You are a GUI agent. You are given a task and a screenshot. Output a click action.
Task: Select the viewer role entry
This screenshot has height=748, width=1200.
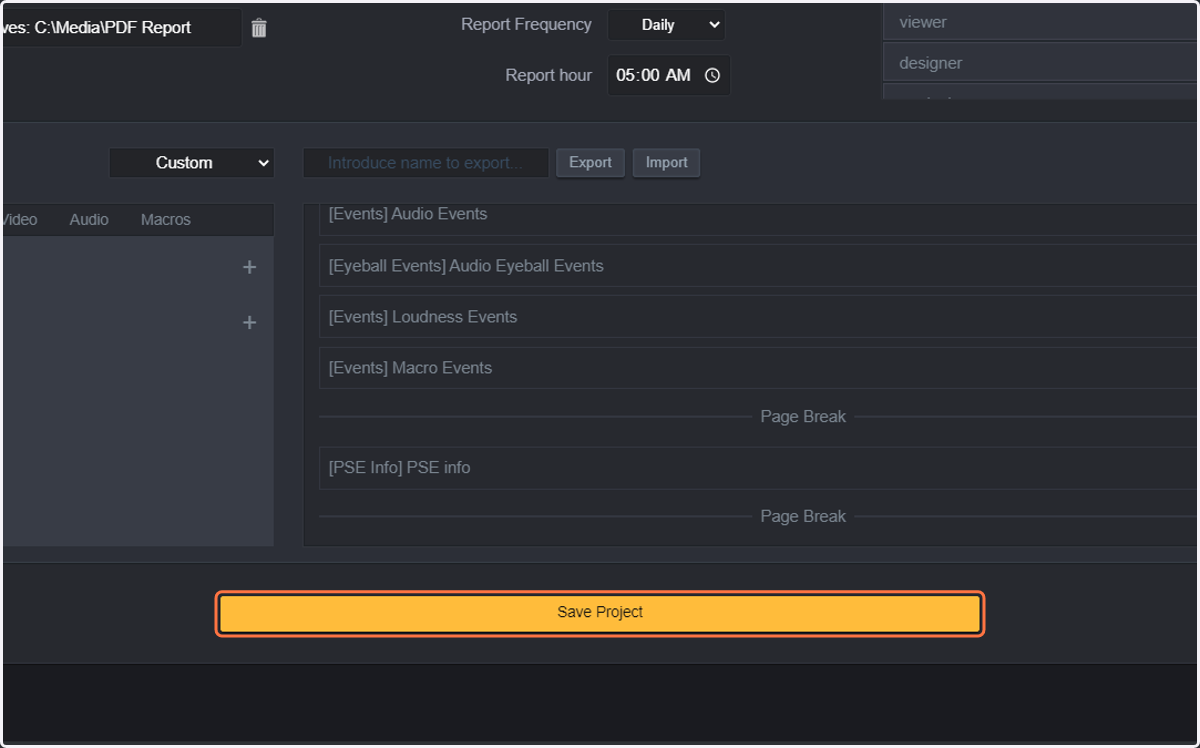coord(1041,22)
